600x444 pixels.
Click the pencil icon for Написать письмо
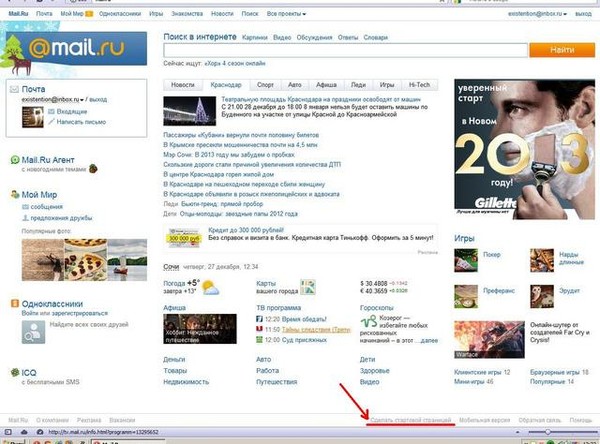tap(51, 122)
